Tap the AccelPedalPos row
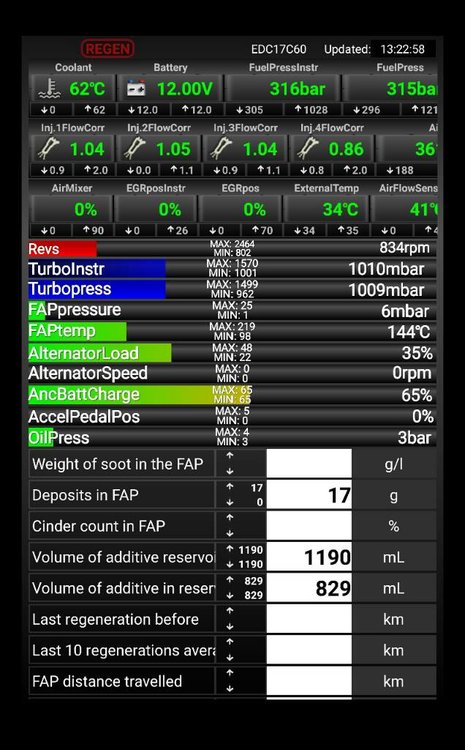This screenshot has height=750, width=465. pyautogui.click(x=232, y=416)
